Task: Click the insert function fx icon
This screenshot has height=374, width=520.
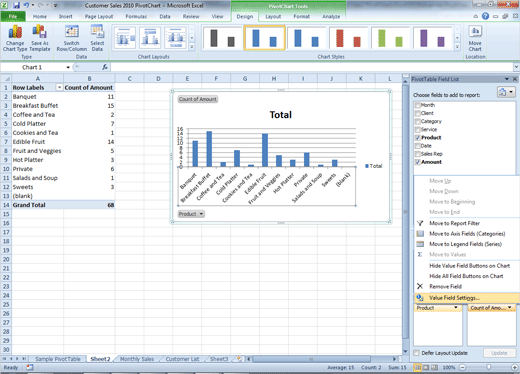Action: [105, 67]
